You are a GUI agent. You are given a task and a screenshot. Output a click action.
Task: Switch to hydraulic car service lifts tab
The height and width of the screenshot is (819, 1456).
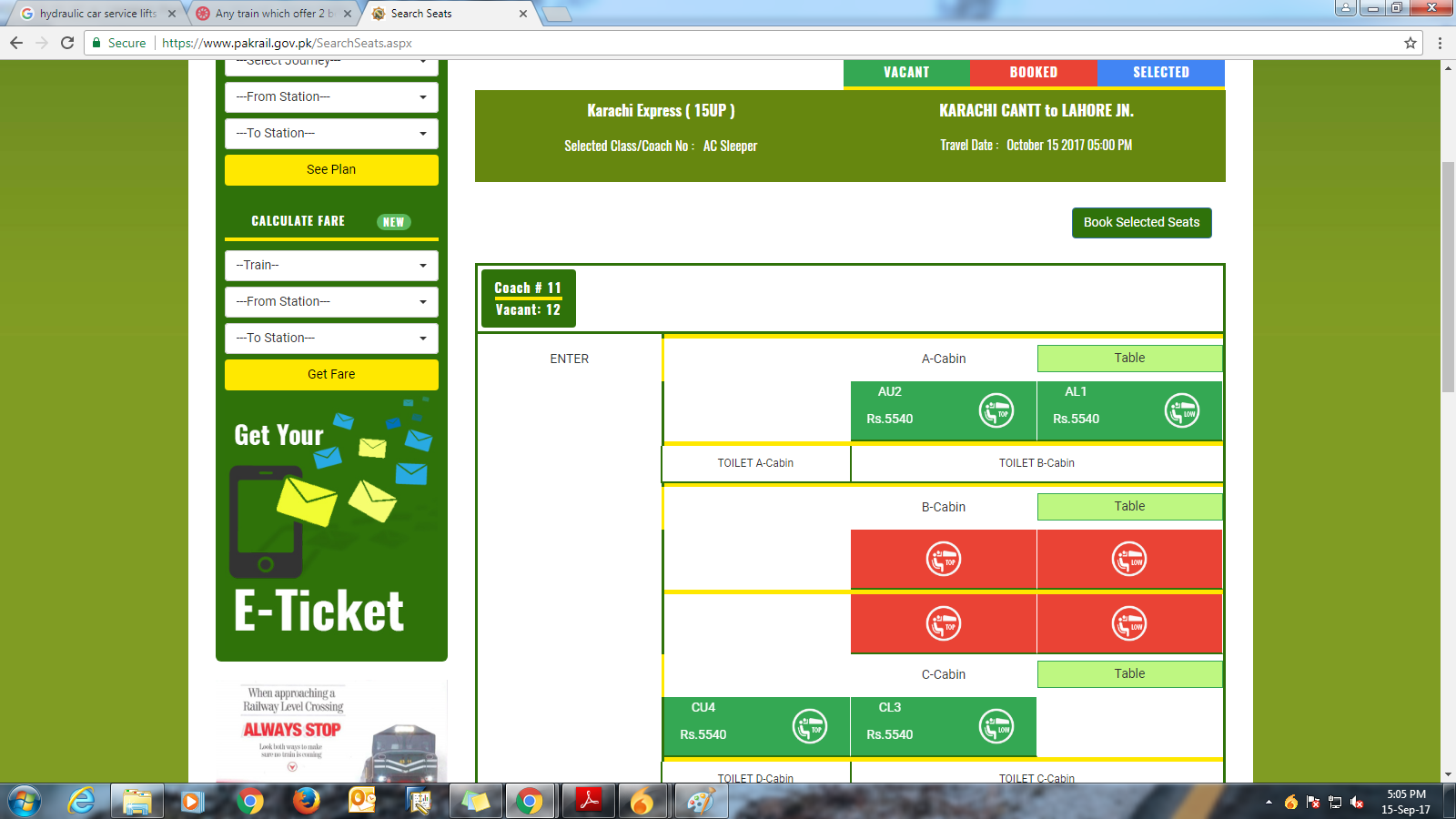96,14
